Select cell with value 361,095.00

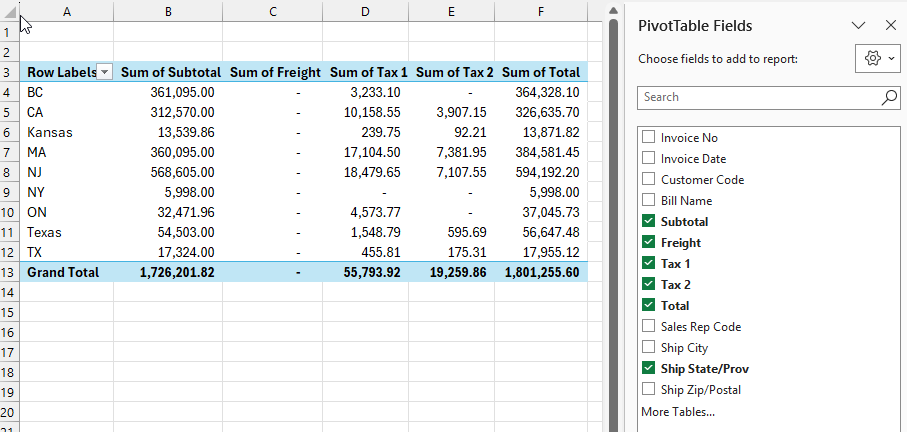(168, 92)
